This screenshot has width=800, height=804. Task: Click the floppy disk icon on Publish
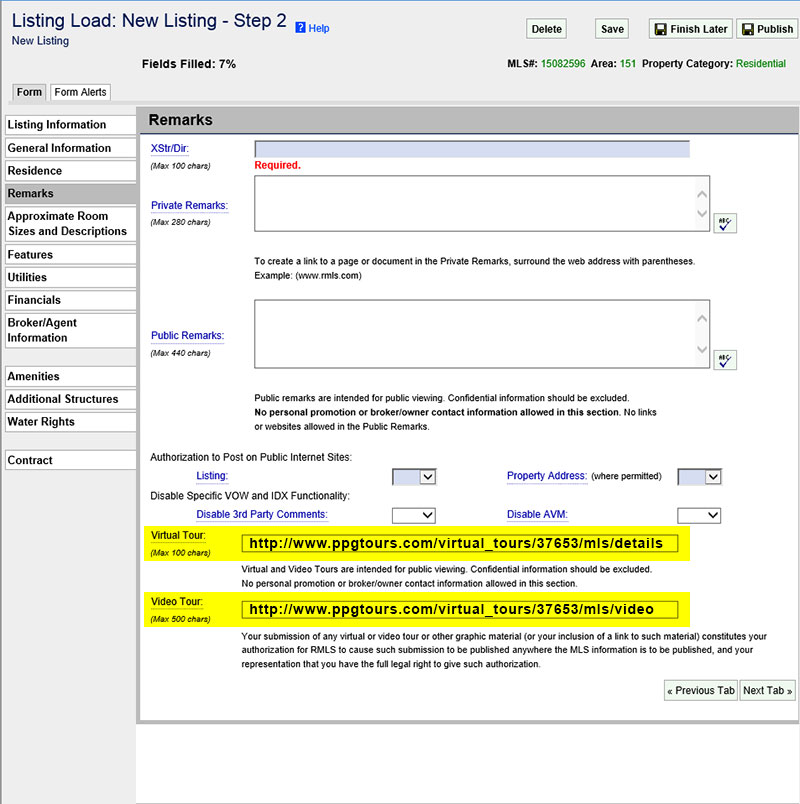tap(748, 29)
